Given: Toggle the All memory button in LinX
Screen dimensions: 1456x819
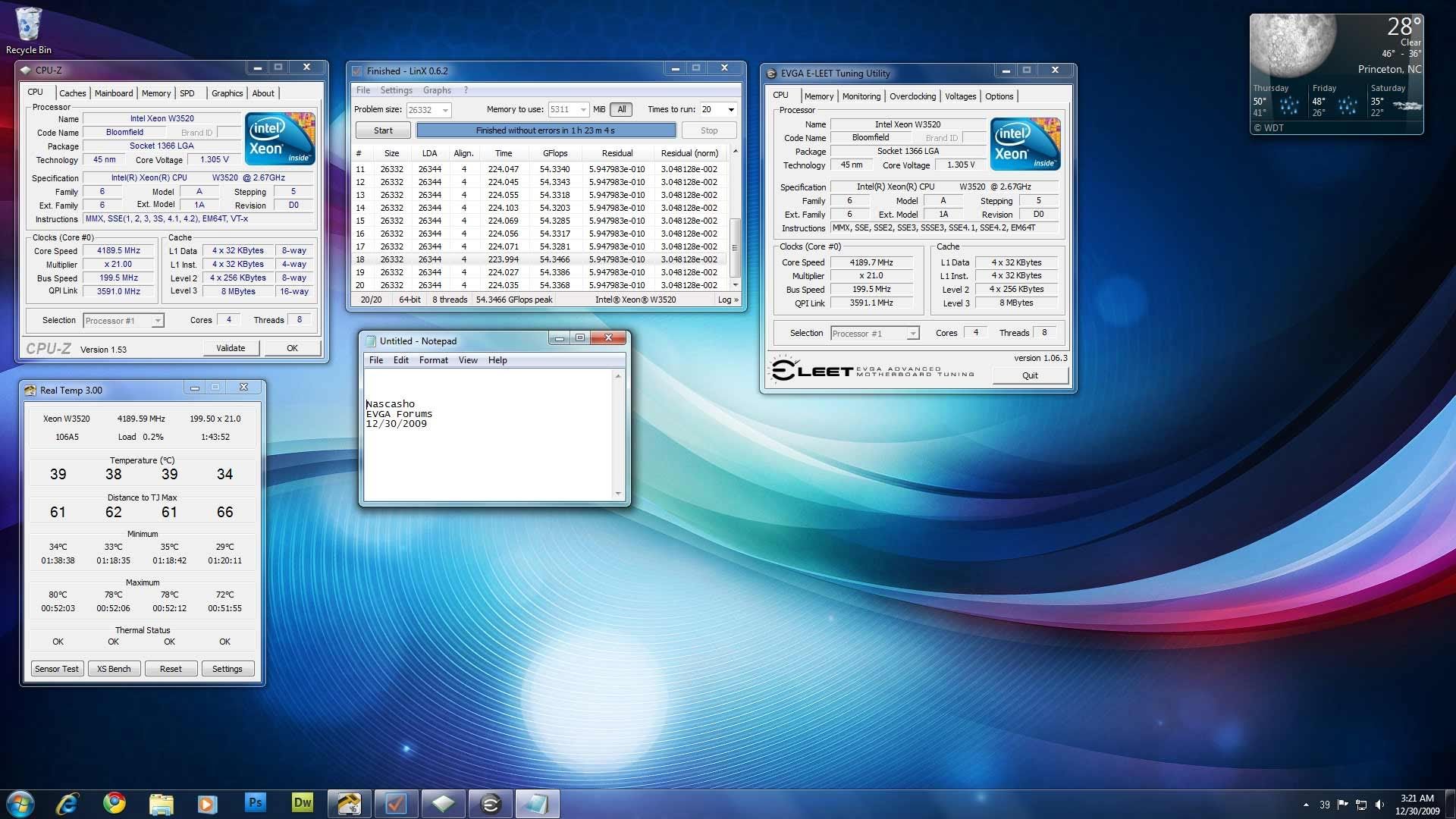Looking at the screenshot, I should tap(621, 109).
